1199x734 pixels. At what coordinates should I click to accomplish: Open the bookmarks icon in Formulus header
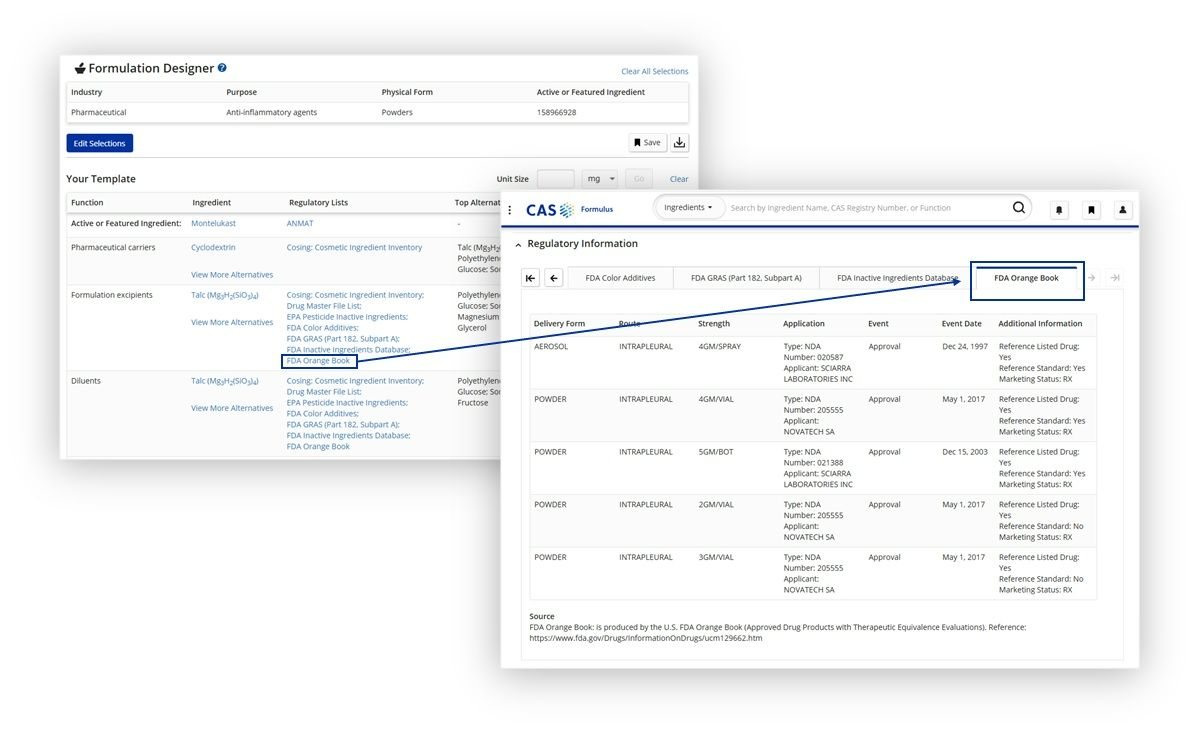pyautogui.click(x=1091, y=209)
